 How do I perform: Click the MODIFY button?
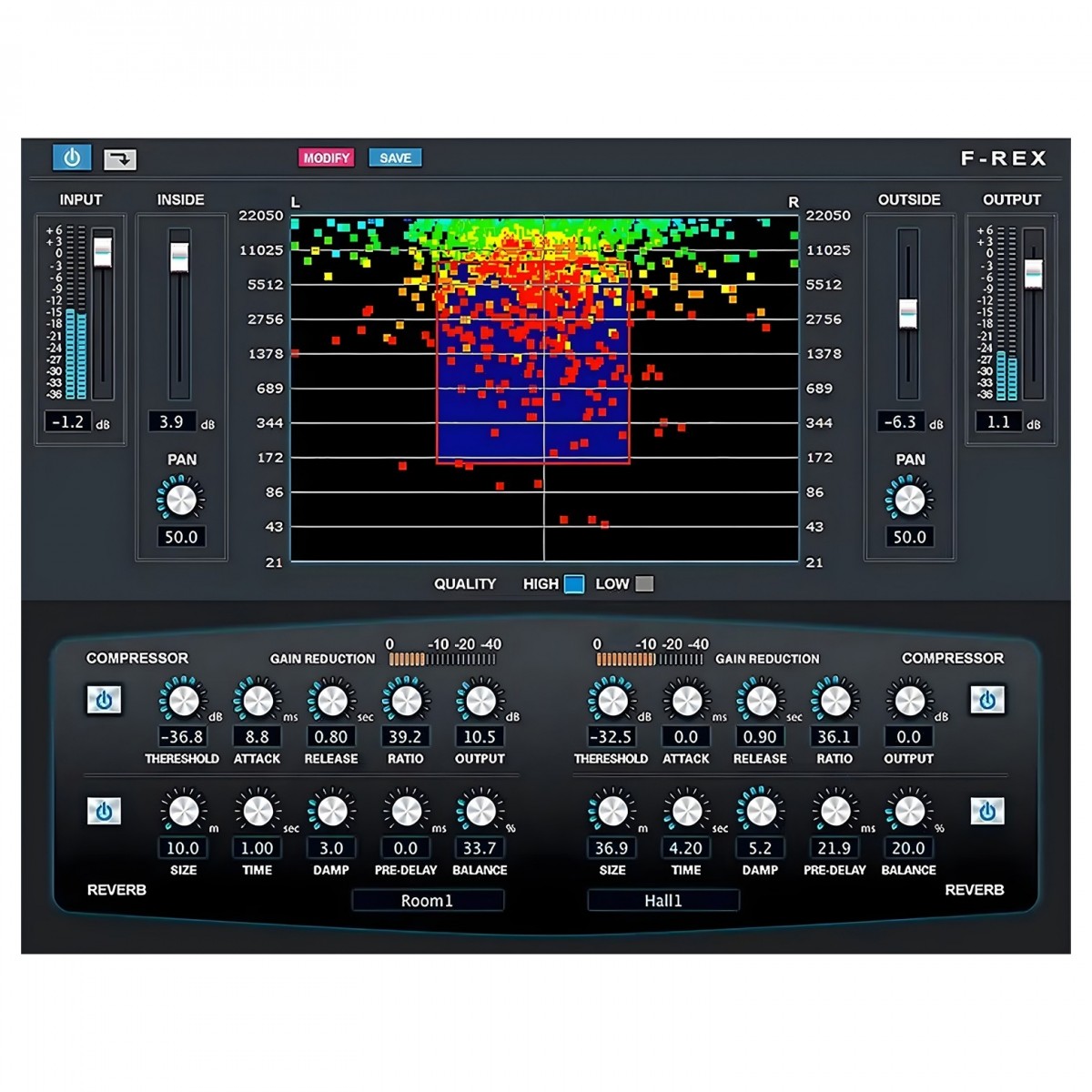326,158
